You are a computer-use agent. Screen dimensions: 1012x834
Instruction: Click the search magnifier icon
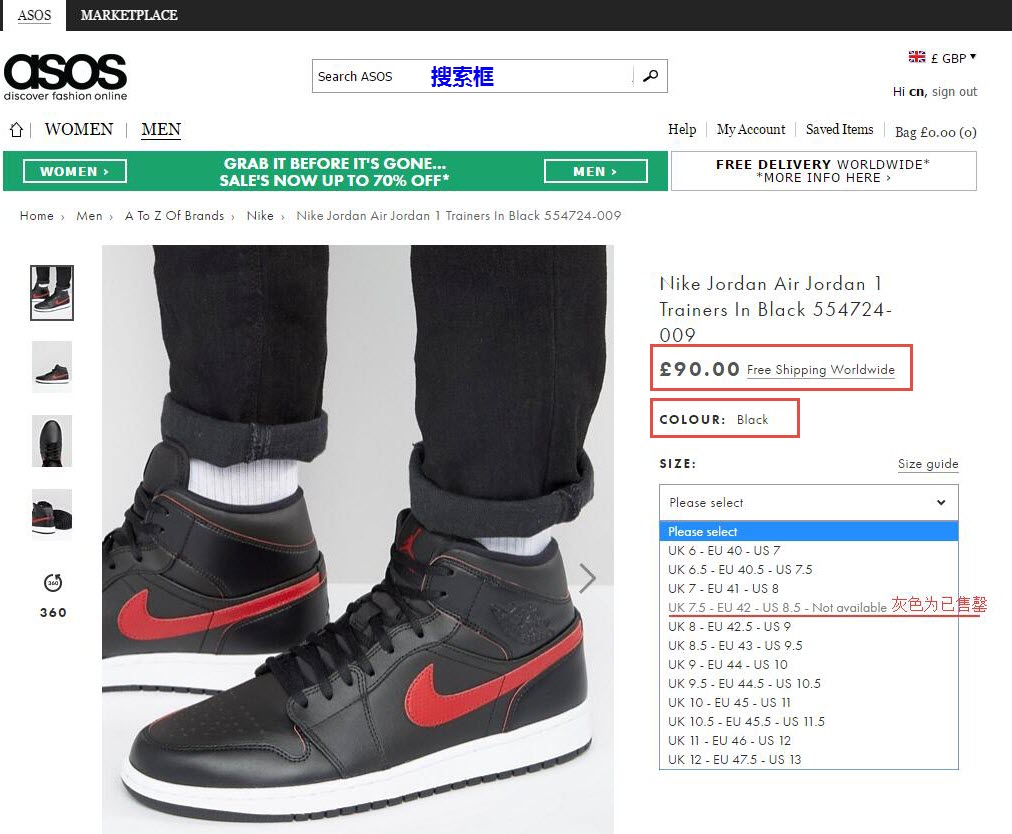[x=651, y=76]
